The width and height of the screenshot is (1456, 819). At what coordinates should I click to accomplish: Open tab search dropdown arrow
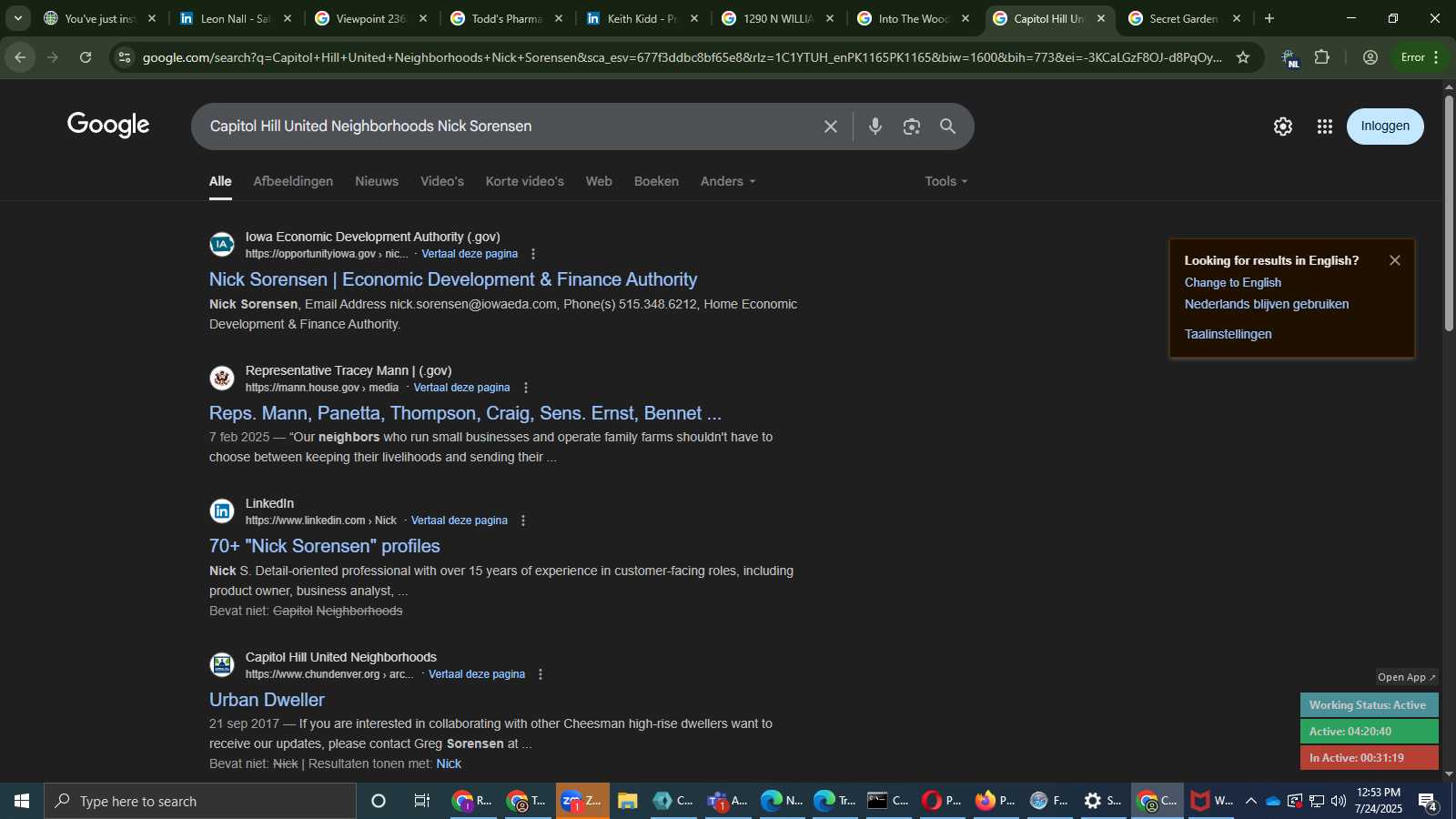point(17,18)
